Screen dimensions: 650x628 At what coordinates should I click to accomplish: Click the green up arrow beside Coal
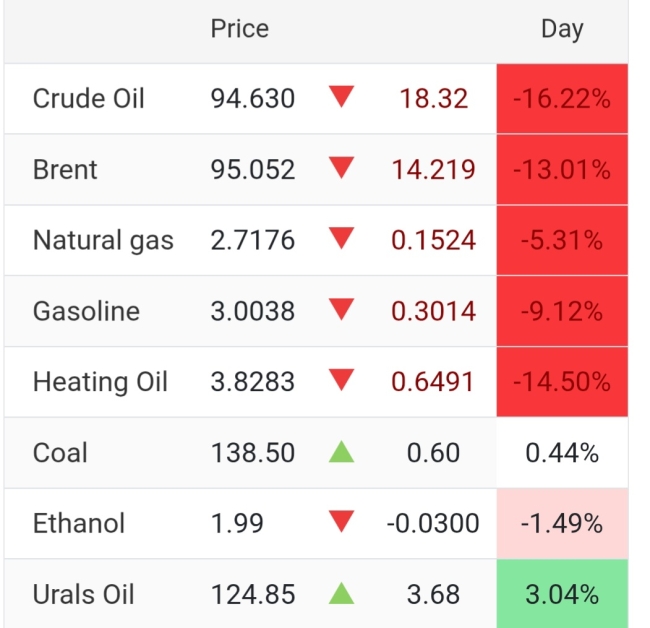tap(342, 452)
